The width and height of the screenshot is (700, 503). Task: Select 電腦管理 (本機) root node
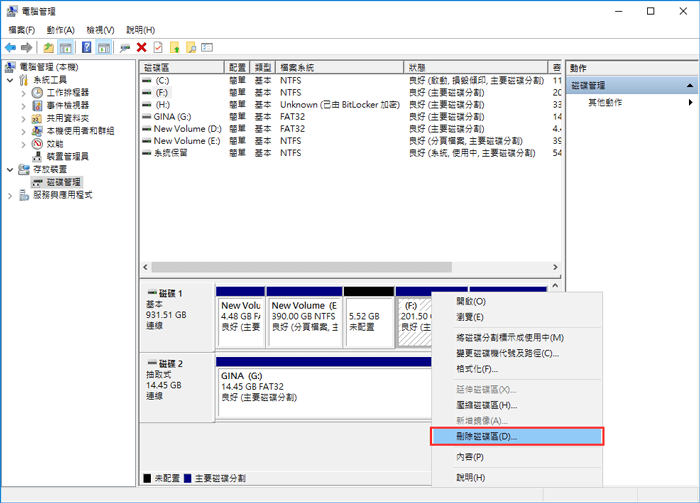pyautogui.click(x=49, y=67)
